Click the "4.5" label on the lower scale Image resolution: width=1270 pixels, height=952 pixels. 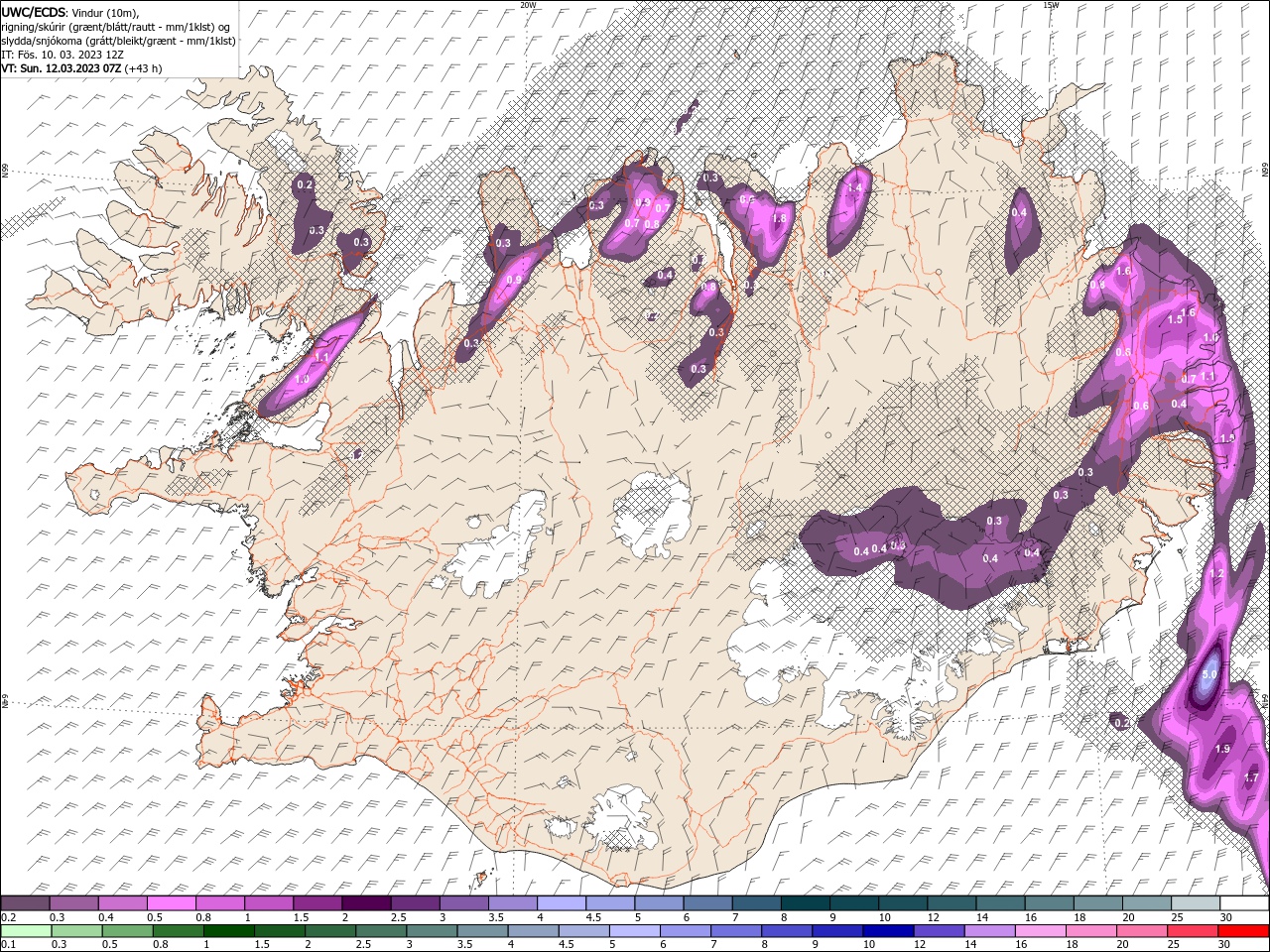567,945
